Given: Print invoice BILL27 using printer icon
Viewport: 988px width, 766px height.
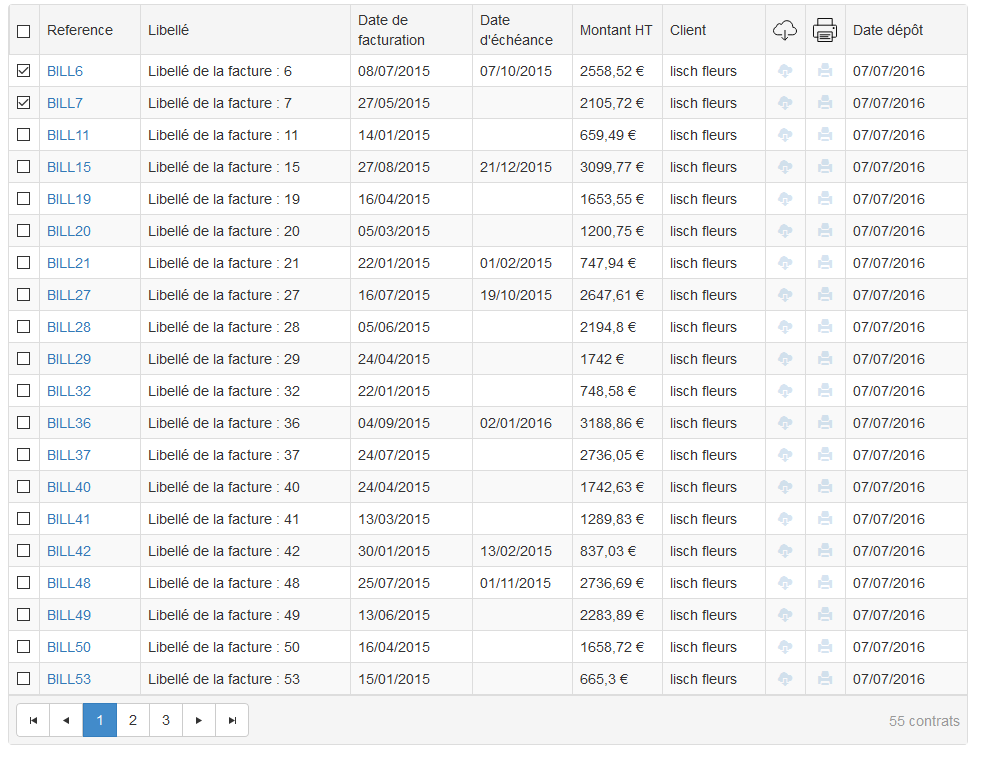Looking at the screenshot, I should 825,295.
